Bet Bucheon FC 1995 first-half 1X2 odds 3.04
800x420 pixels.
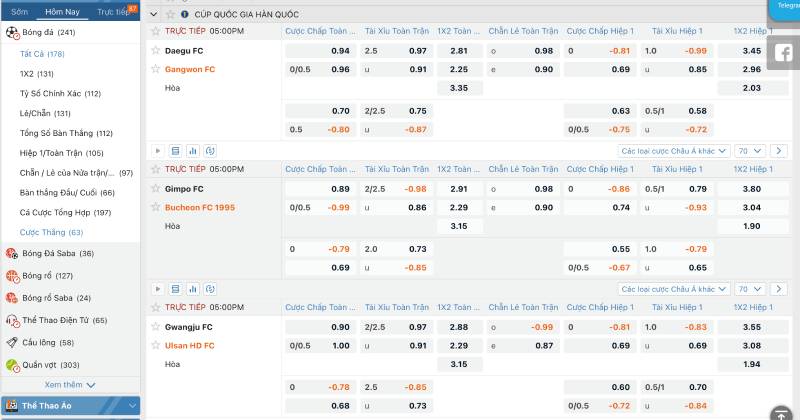point(752,207)
